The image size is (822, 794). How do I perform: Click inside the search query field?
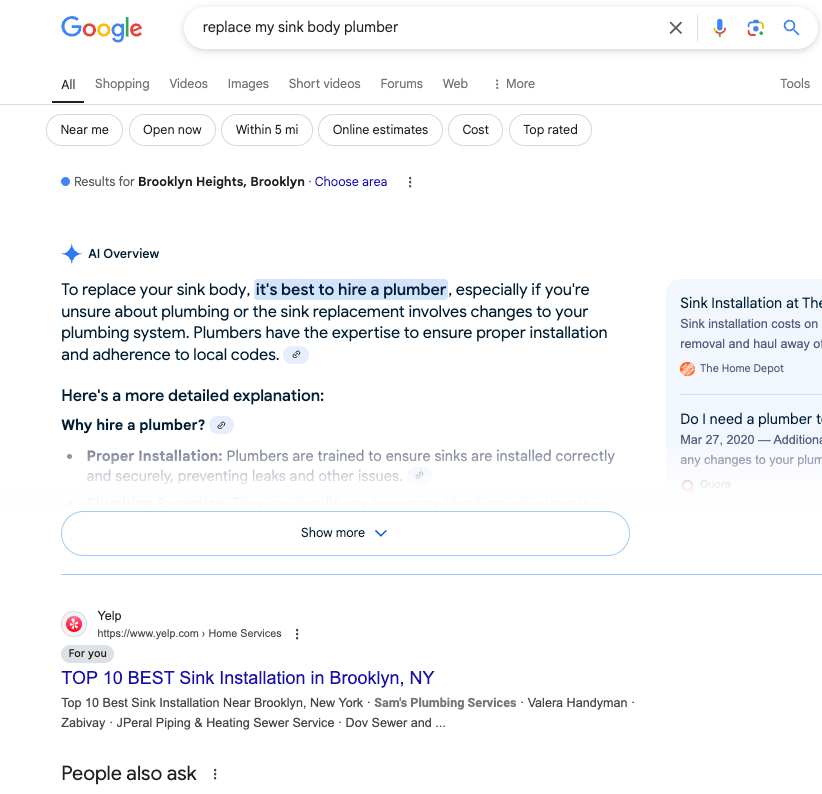click(420, 28)
